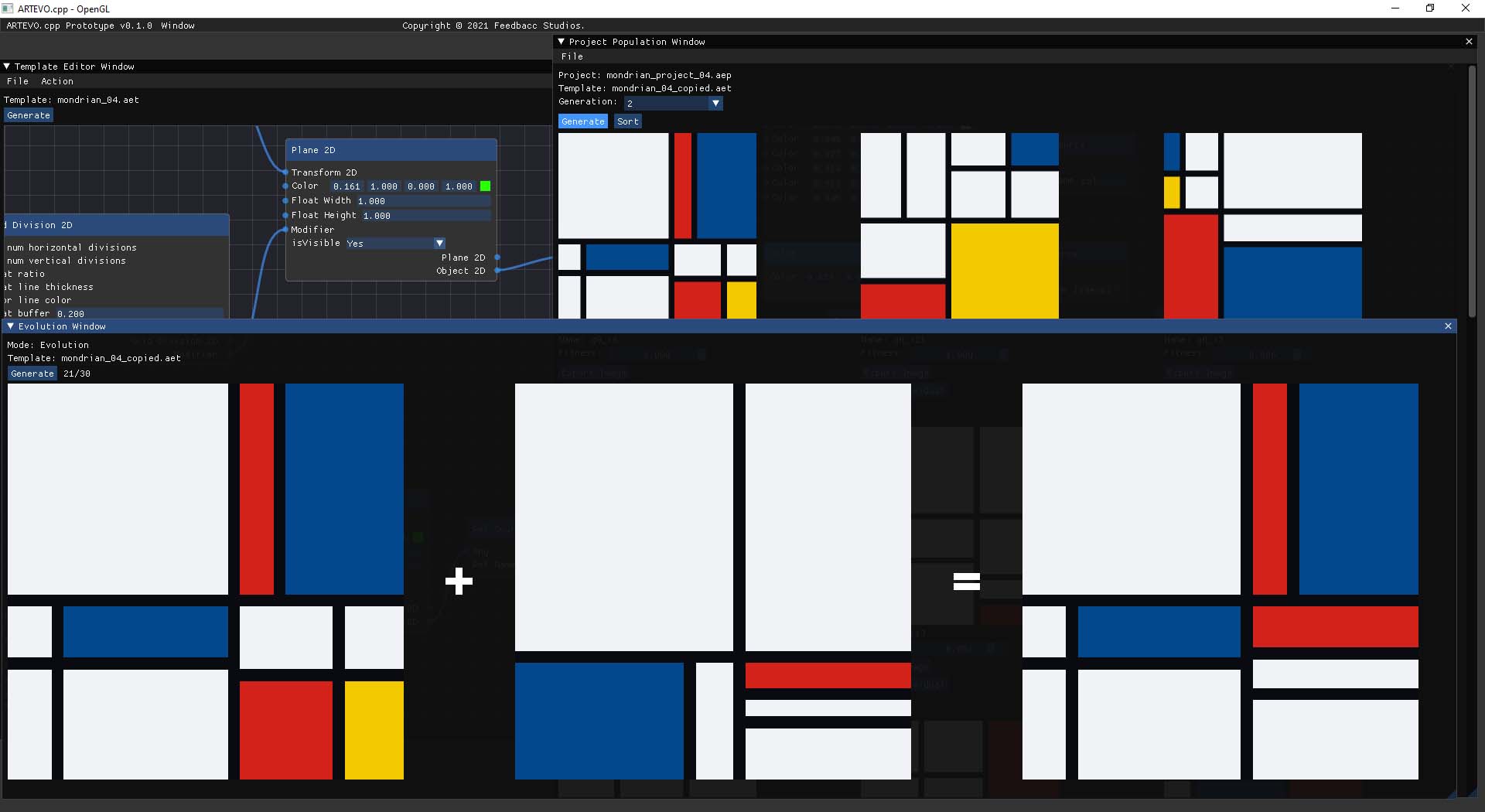Click the Float Width input pin
The width and height of the screenshot is (1485, 812).
point(285,201)
